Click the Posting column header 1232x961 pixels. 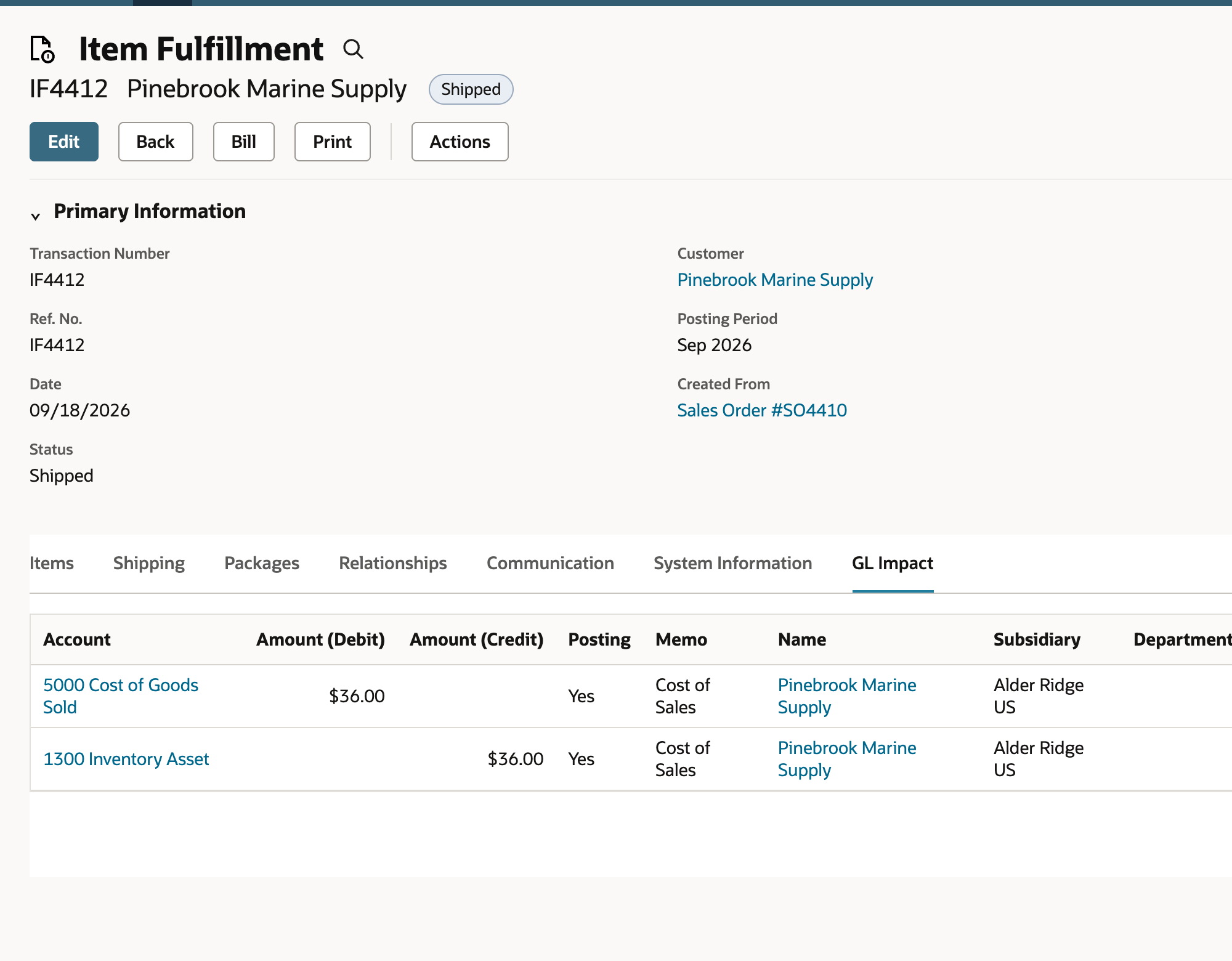[599, 639]
